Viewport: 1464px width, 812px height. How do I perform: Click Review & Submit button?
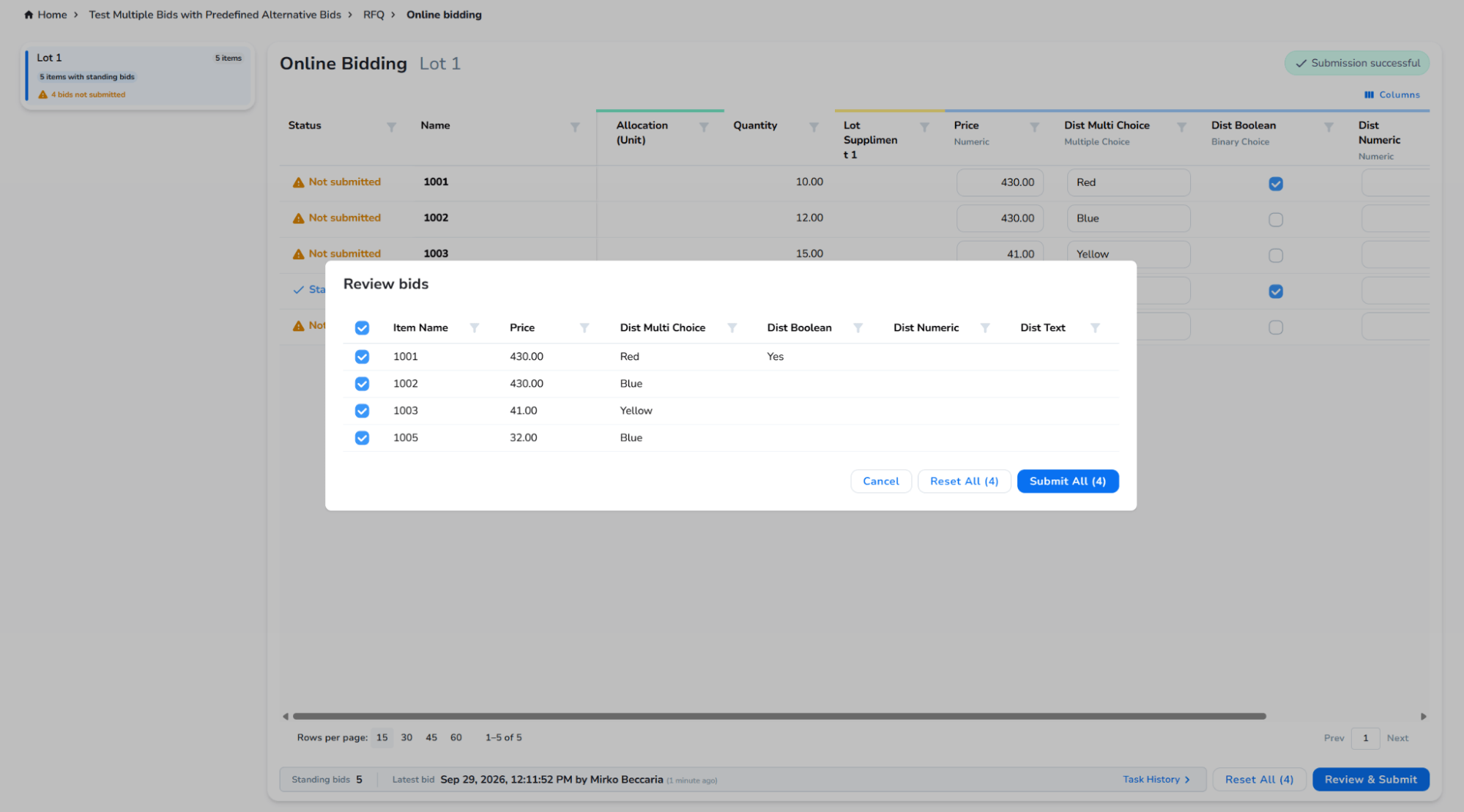(x=1370, y=779)
